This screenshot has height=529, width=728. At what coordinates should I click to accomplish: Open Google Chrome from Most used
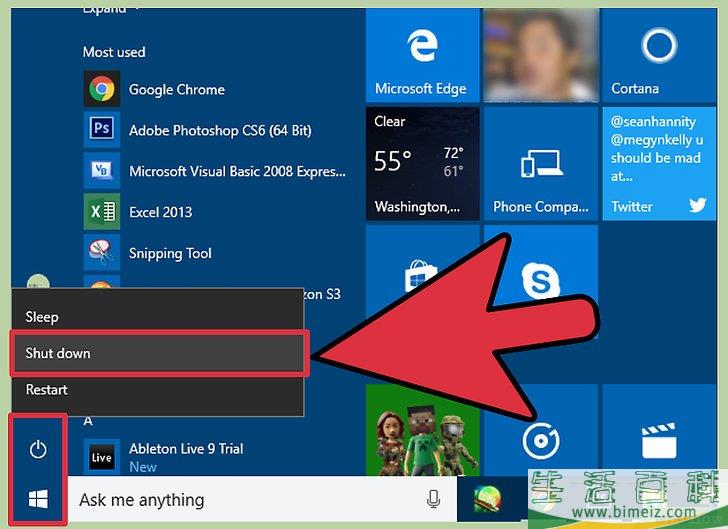point(176,90)
